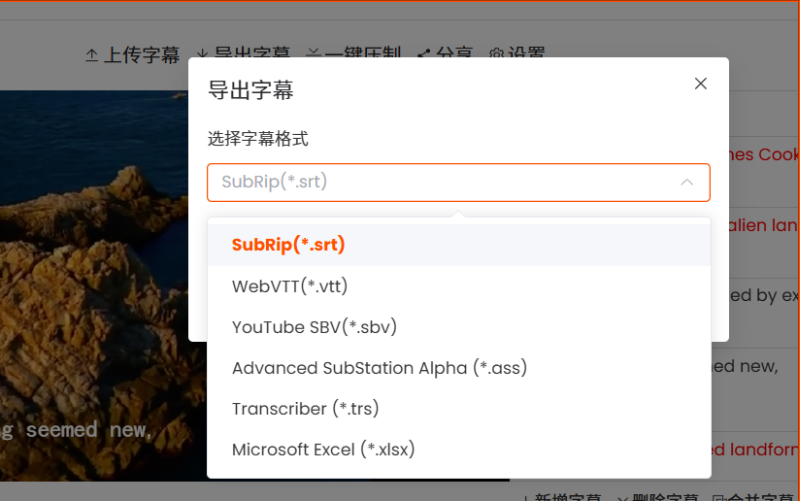Collapse the format dropdown using the chevron arrow
This screenshot has width=801, height=501.
point(687,182)
